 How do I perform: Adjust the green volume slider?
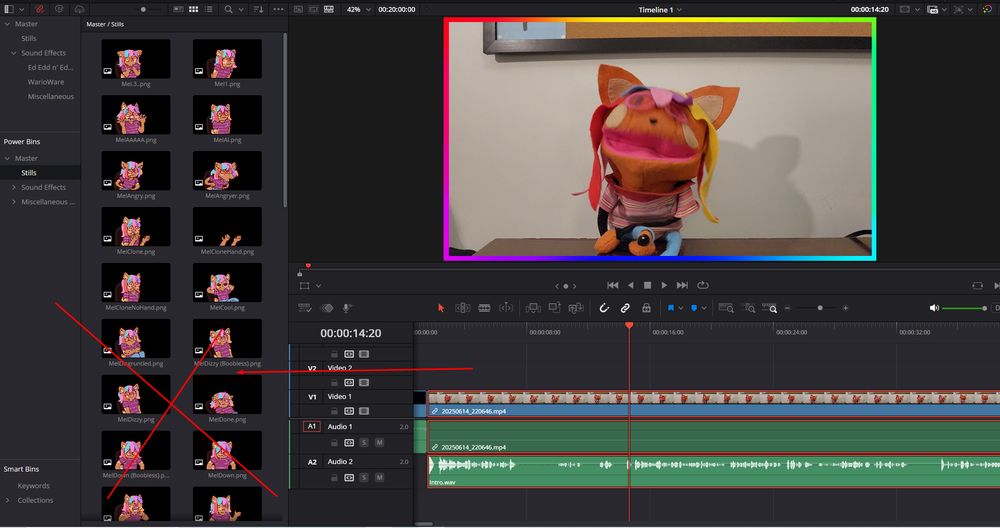[x=965, y=308]
